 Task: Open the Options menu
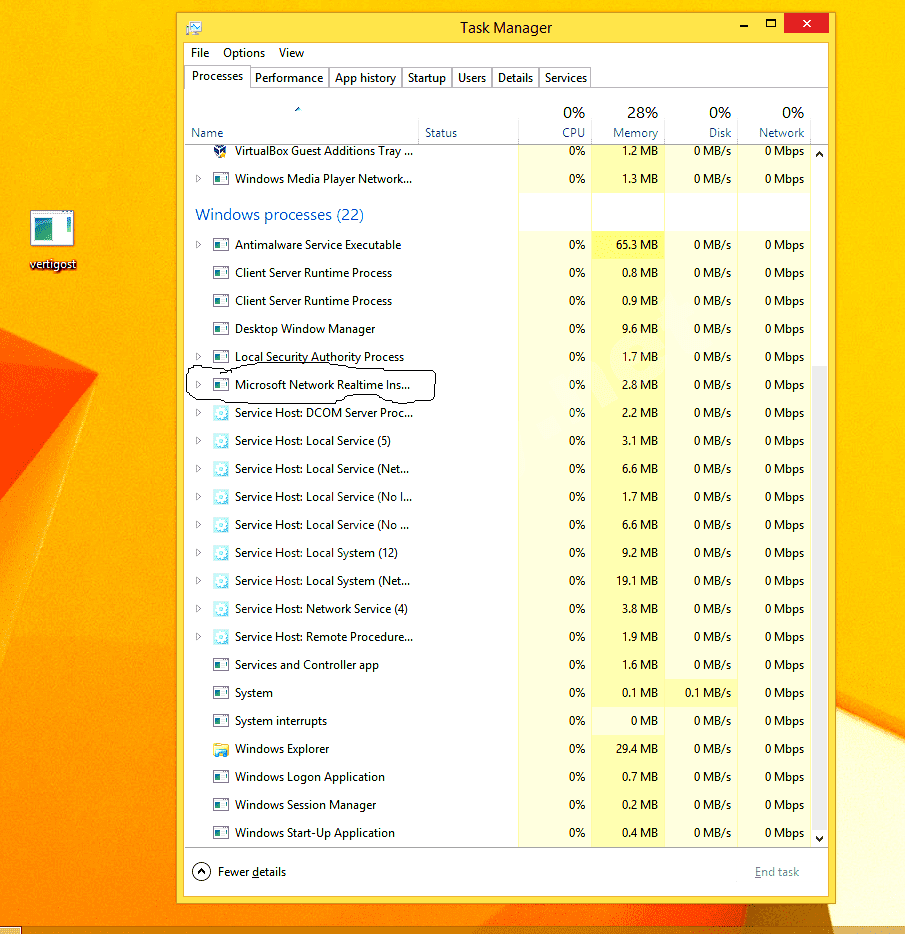point(244,53)
